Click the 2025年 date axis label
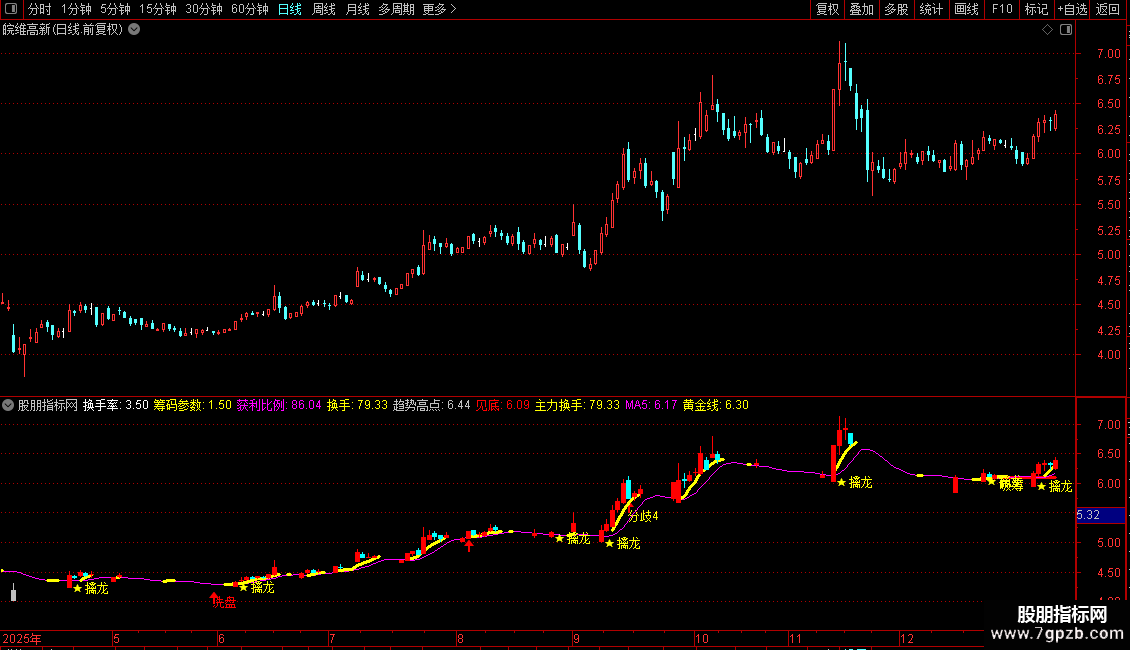The height and width of the screenshot is (650, 1130). (22, 638)
